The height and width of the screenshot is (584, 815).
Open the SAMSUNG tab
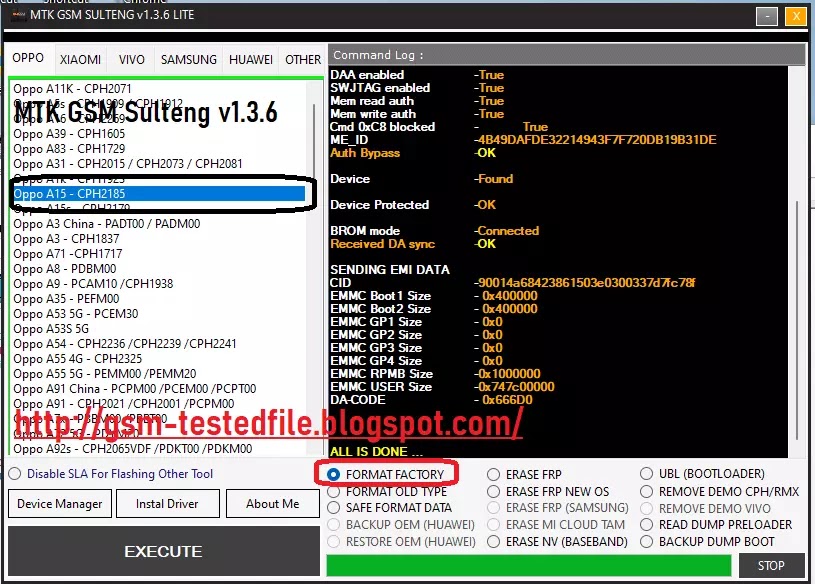click(x=189, y=60)
